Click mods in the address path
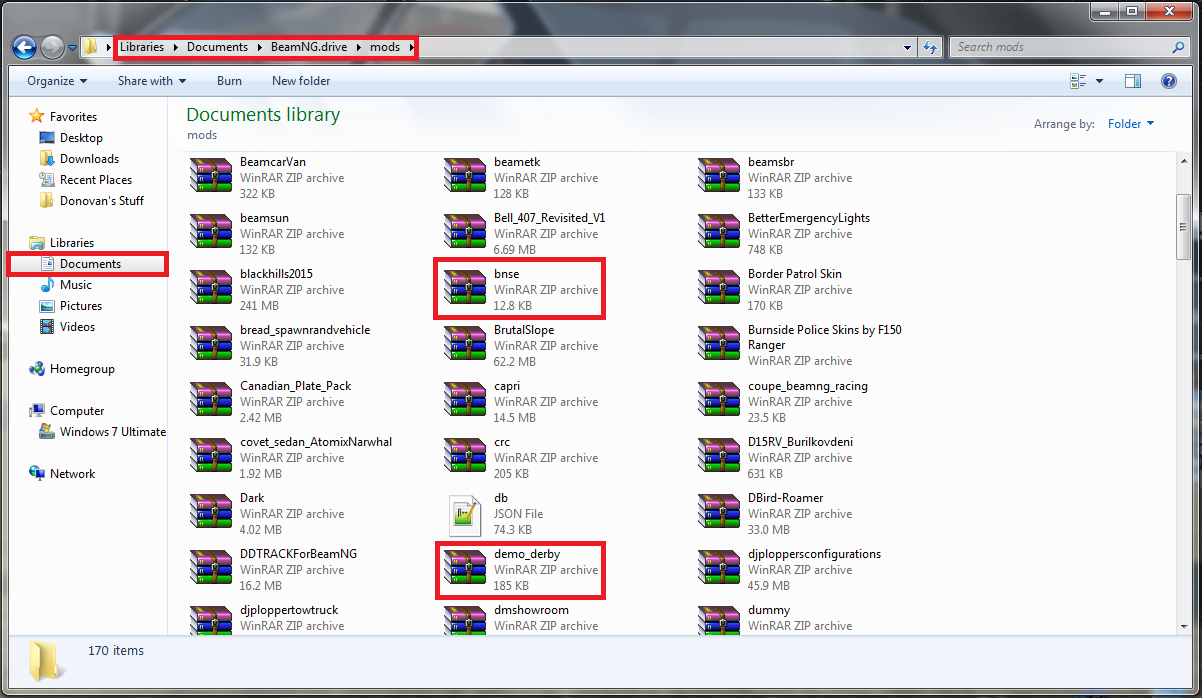 tap(385, 47)
